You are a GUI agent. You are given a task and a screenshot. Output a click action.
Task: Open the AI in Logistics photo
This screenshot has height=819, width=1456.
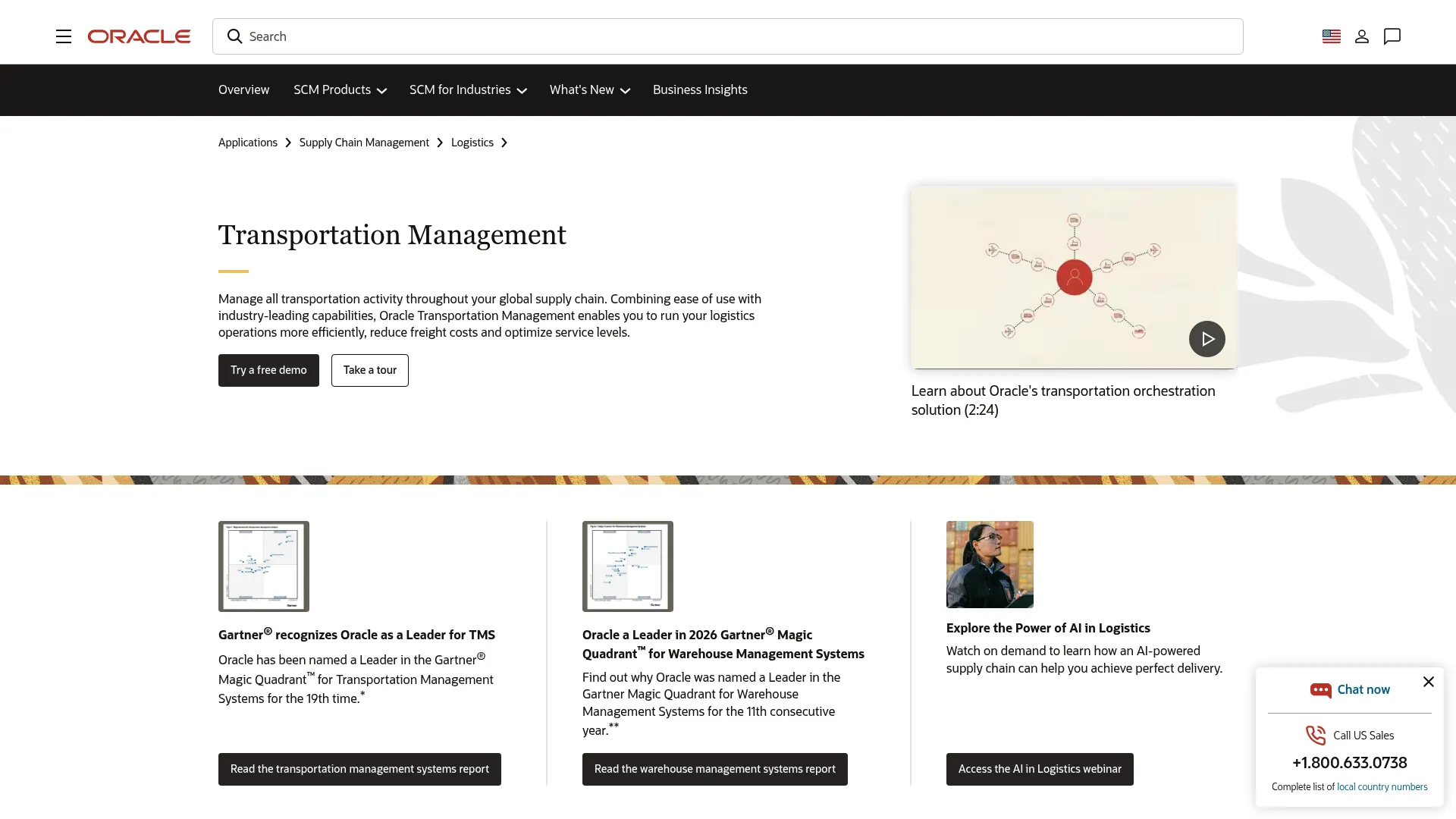pos(990,564)
